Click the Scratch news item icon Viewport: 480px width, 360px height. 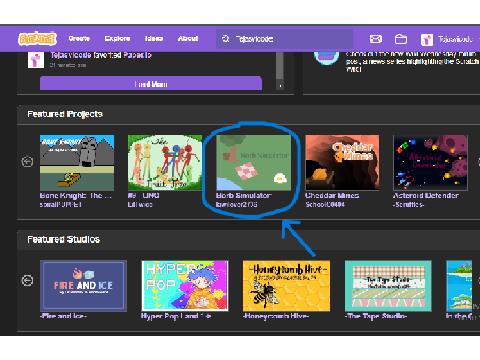(x=326, y=58)
